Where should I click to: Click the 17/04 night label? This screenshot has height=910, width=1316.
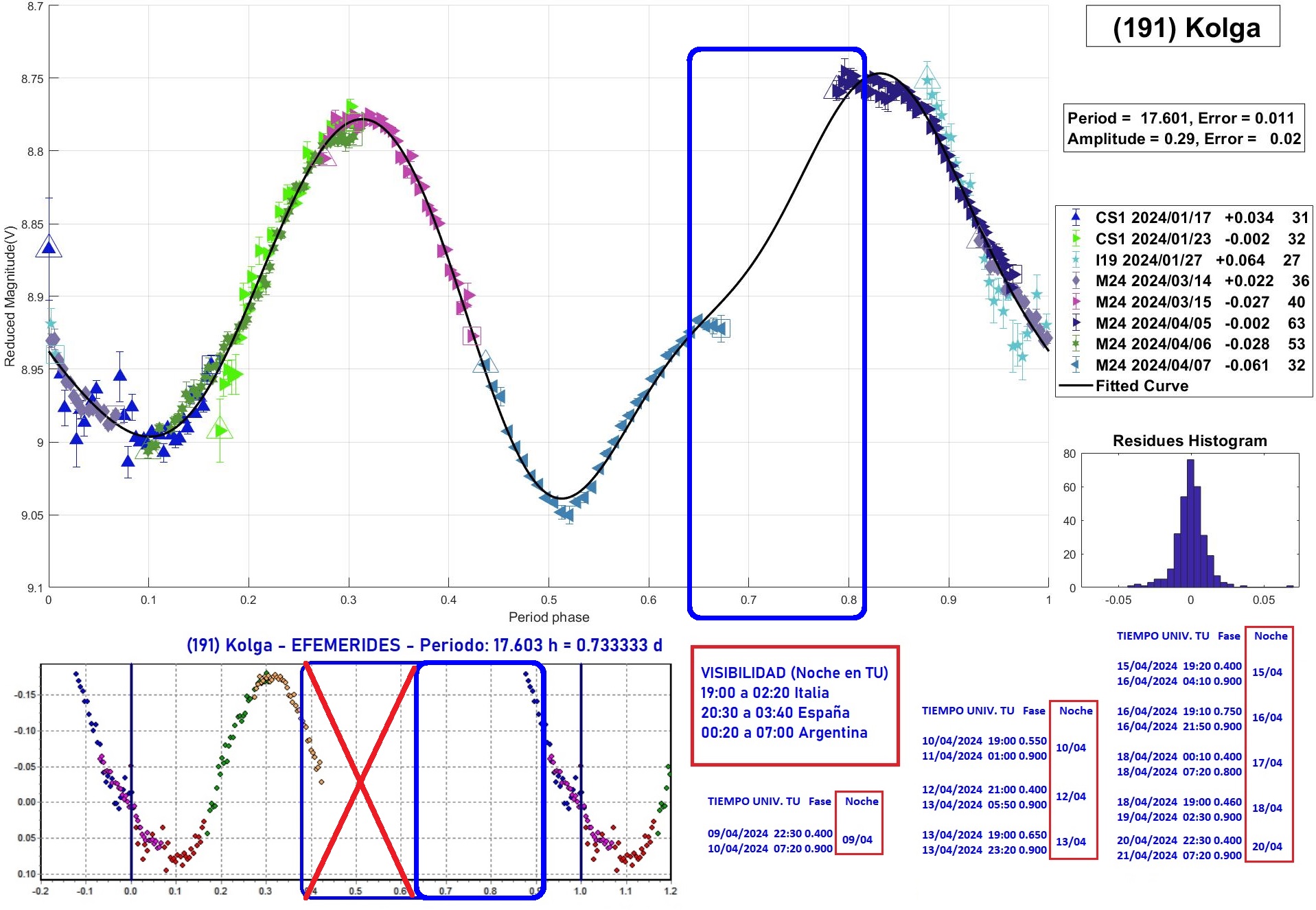click(1267, 762)
